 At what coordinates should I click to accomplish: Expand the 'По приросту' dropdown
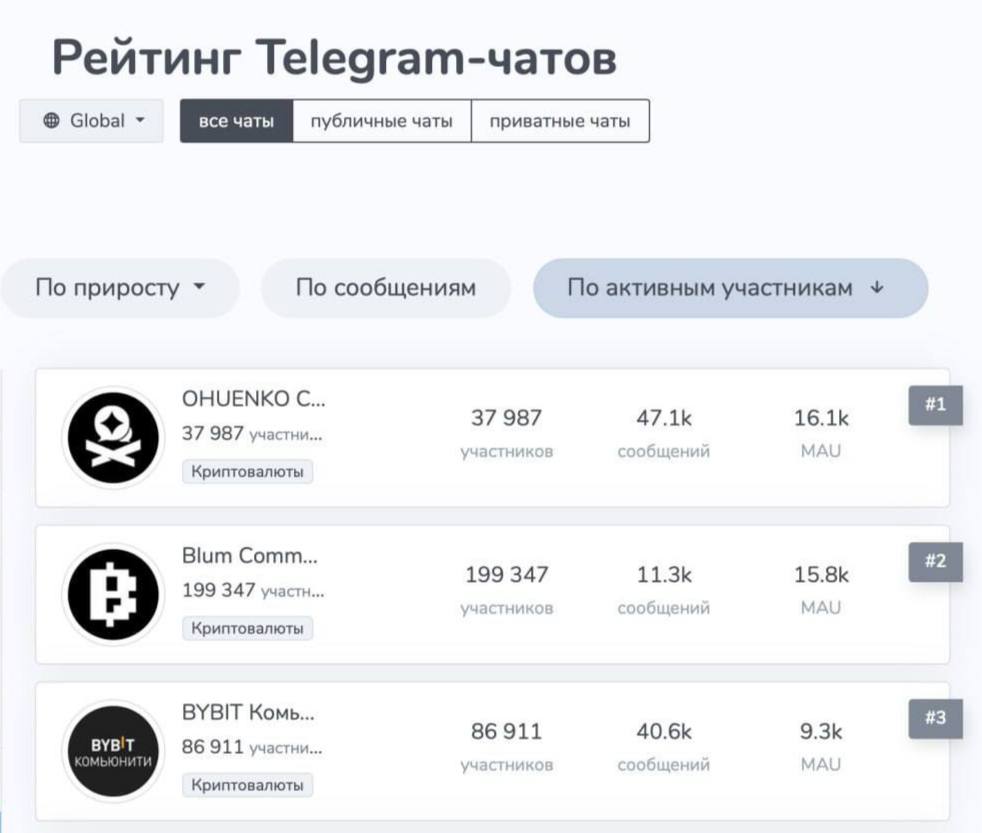pos(120,288)
